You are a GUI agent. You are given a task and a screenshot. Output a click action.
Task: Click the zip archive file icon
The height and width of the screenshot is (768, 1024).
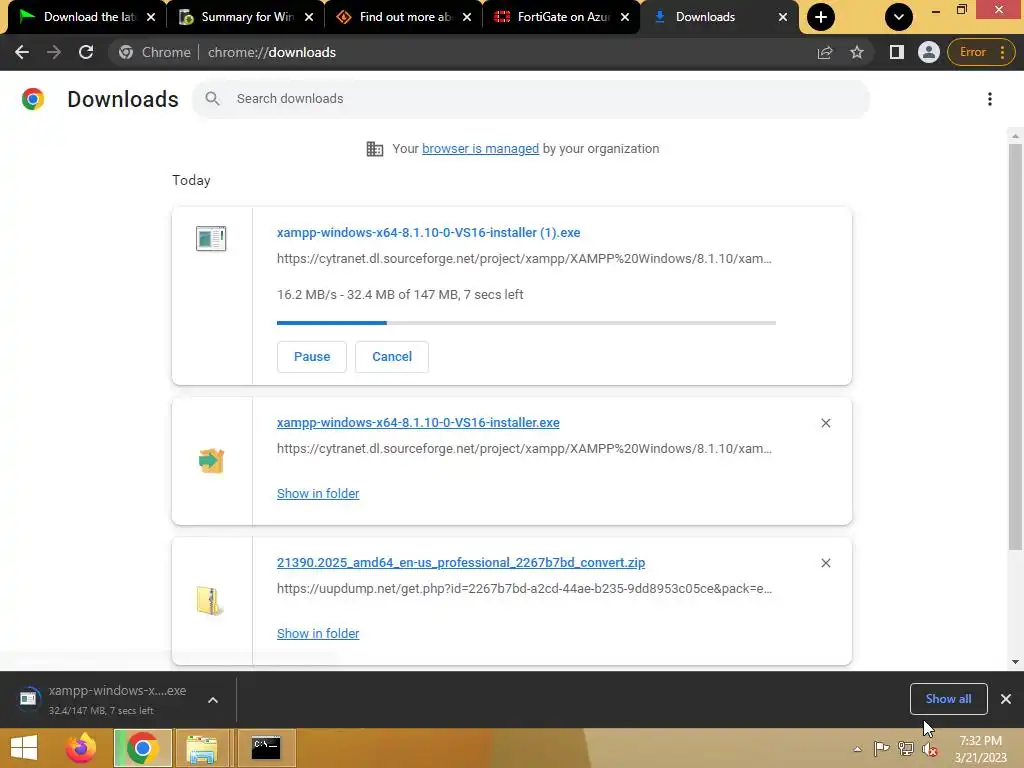pos(210,601)
